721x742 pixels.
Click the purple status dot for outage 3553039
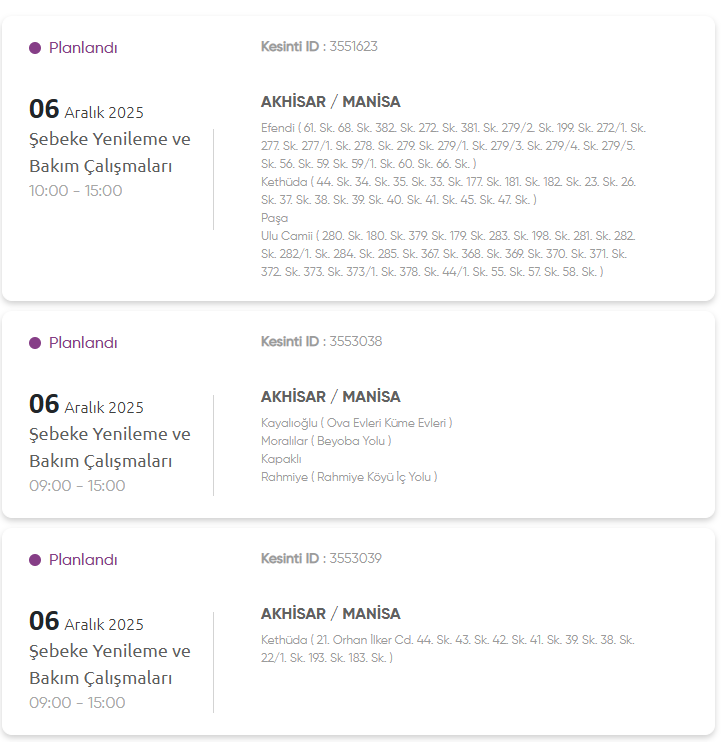click(35, 560)
